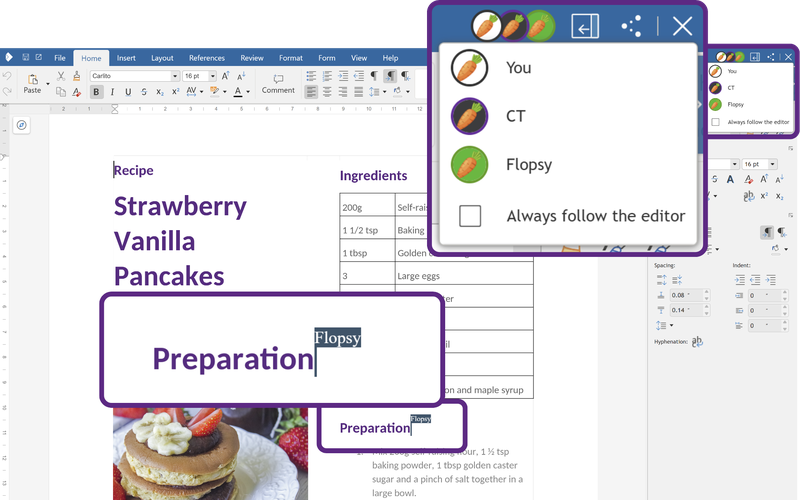Open the Carlito font name dropdown

(135, 76)
